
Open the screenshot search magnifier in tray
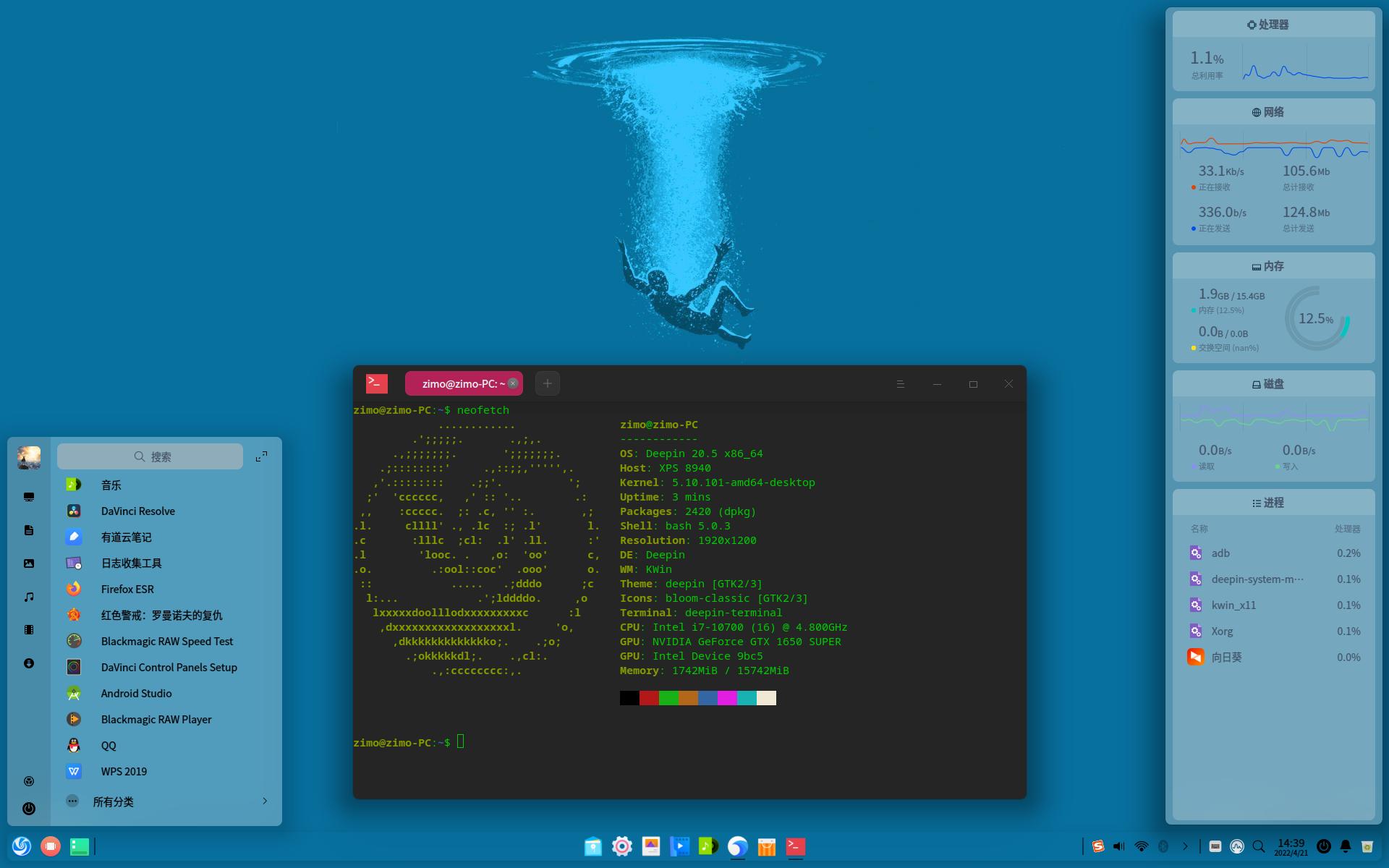click(1260, 846)
